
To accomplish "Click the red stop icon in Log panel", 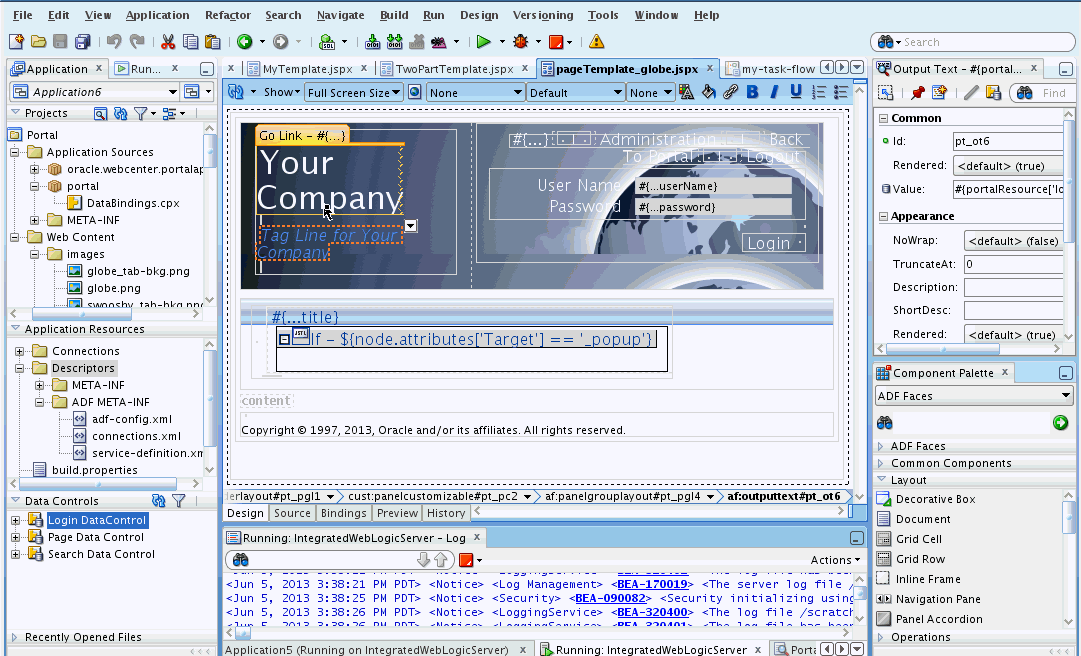I will pos(466,560).
